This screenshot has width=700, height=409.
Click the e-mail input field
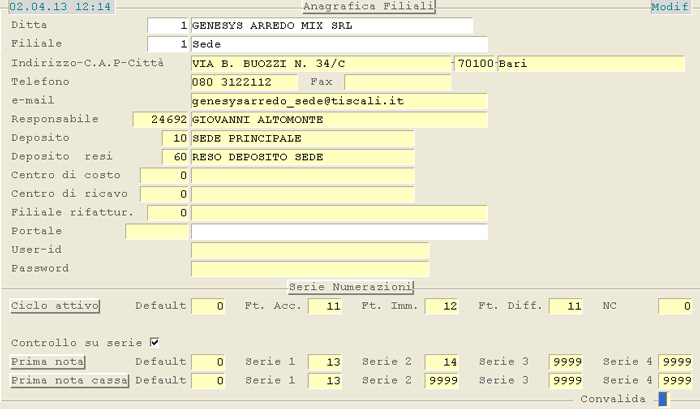(x=338, y=101)
